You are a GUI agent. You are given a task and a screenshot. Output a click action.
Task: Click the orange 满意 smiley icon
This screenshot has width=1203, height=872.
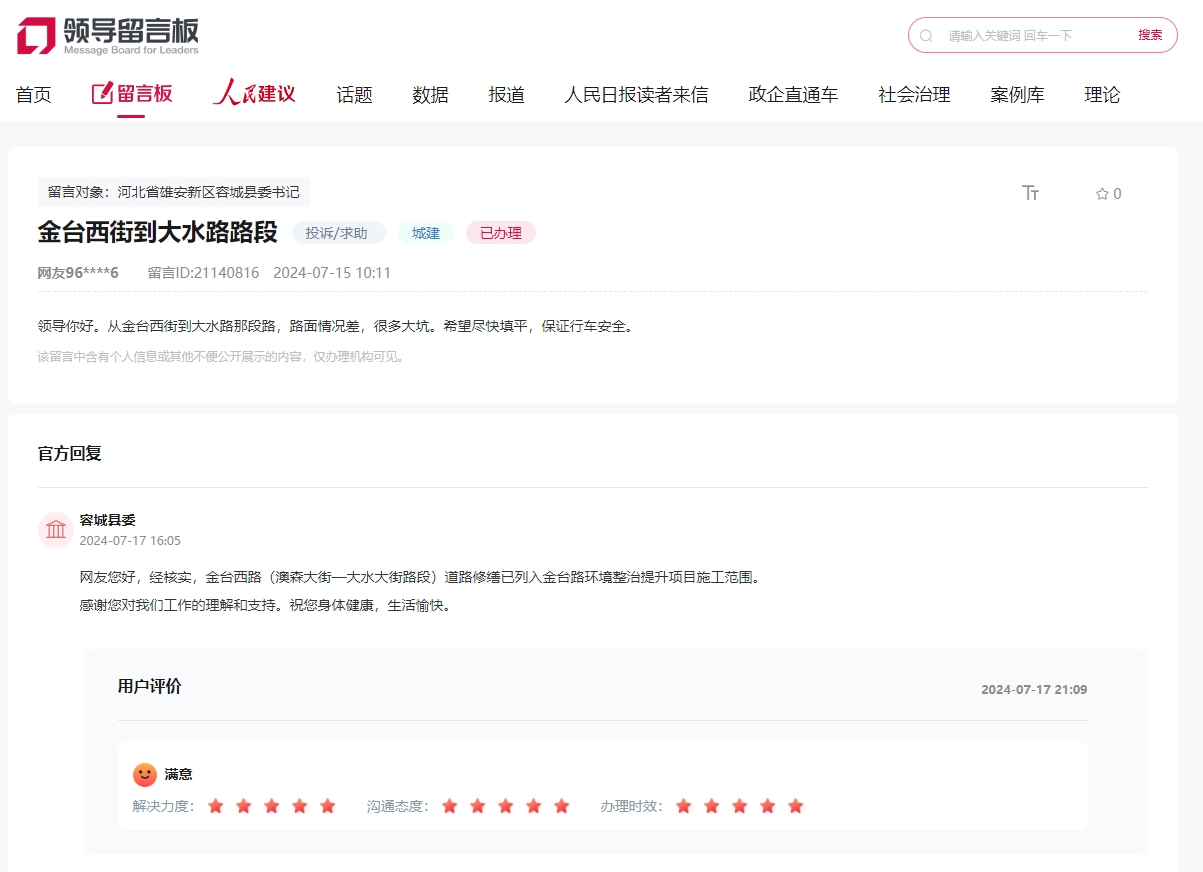click(x=143, y=773)
